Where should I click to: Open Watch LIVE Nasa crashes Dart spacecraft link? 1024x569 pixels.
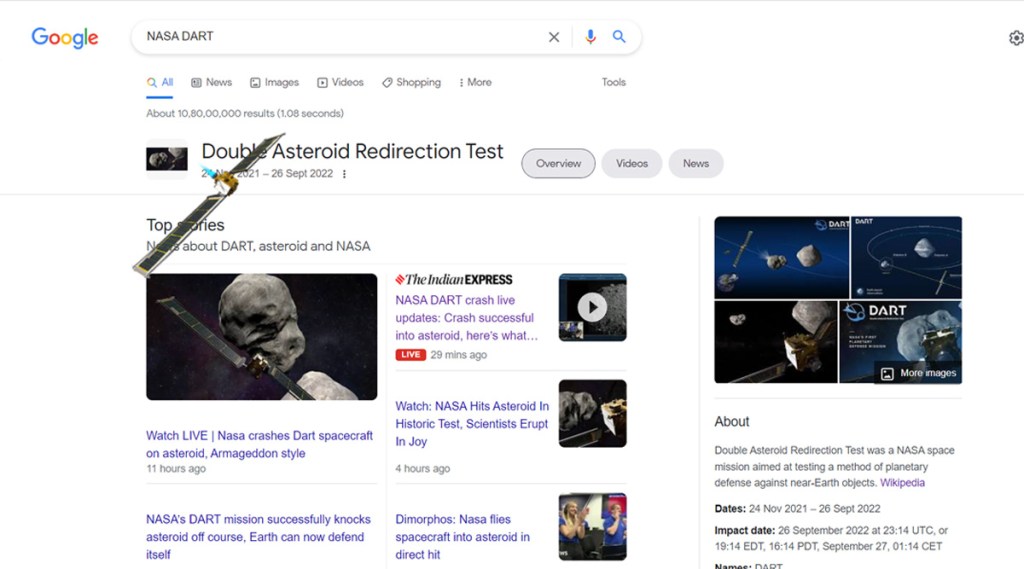tap(259, 444)
